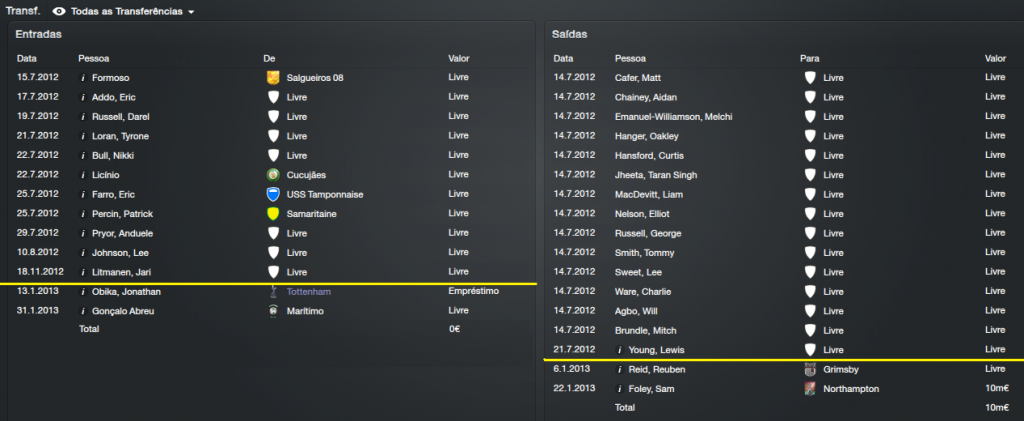Click the Northampton club badge icon
The height and width of the screenshot is (421, 1024).
click(809, 389)
